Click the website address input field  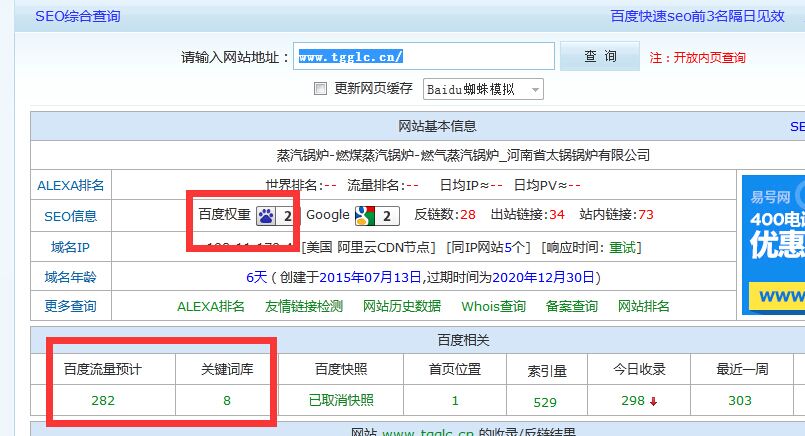coord(424,57)
